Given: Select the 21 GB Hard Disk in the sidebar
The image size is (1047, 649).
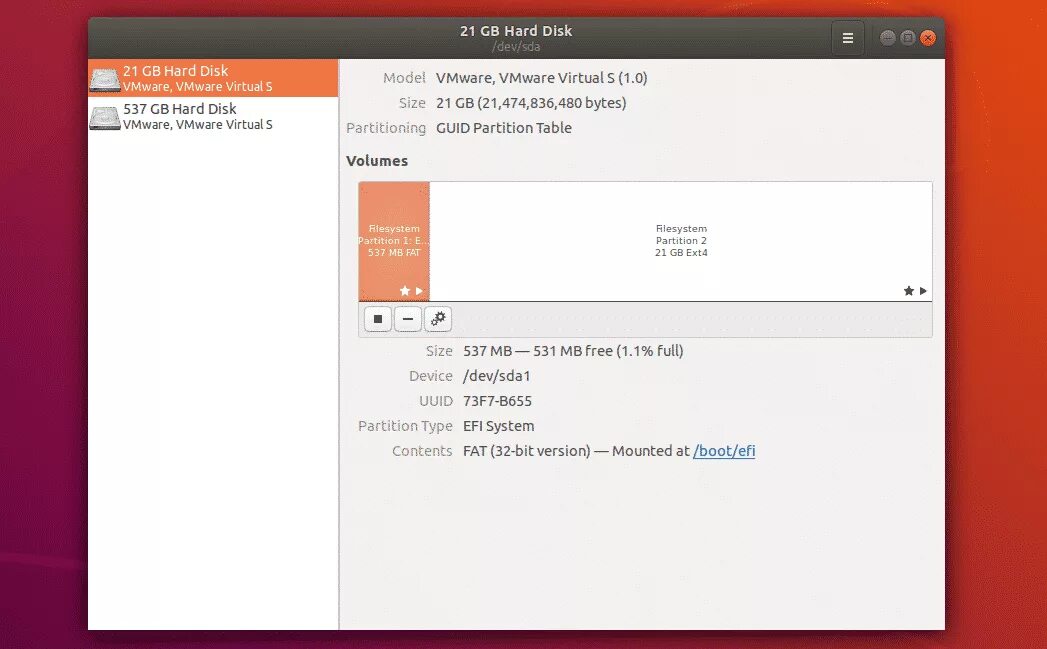Looking at the screenshot, I should coord(213,78).
